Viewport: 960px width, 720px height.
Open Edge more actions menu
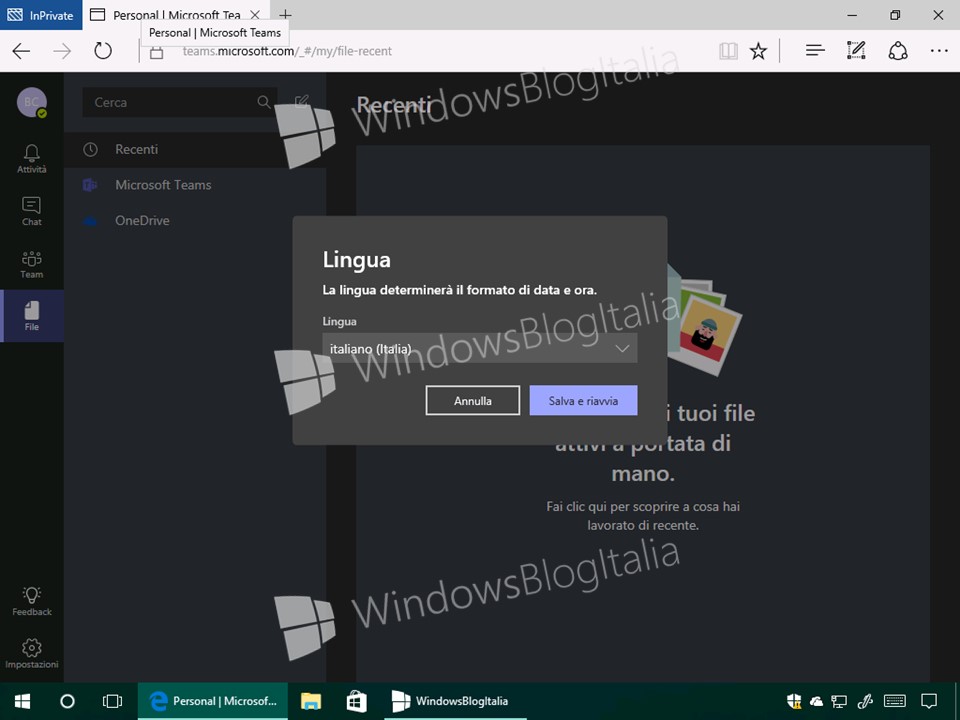pos(939,51)
